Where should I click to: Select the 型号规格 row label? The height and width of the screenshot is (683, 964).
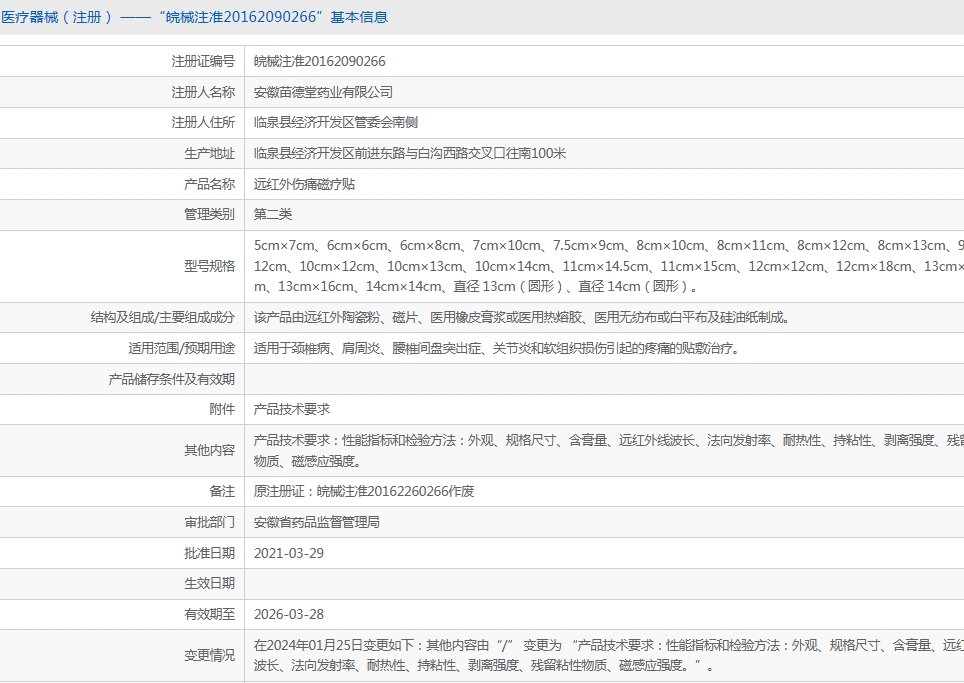[x=209, y=266]
